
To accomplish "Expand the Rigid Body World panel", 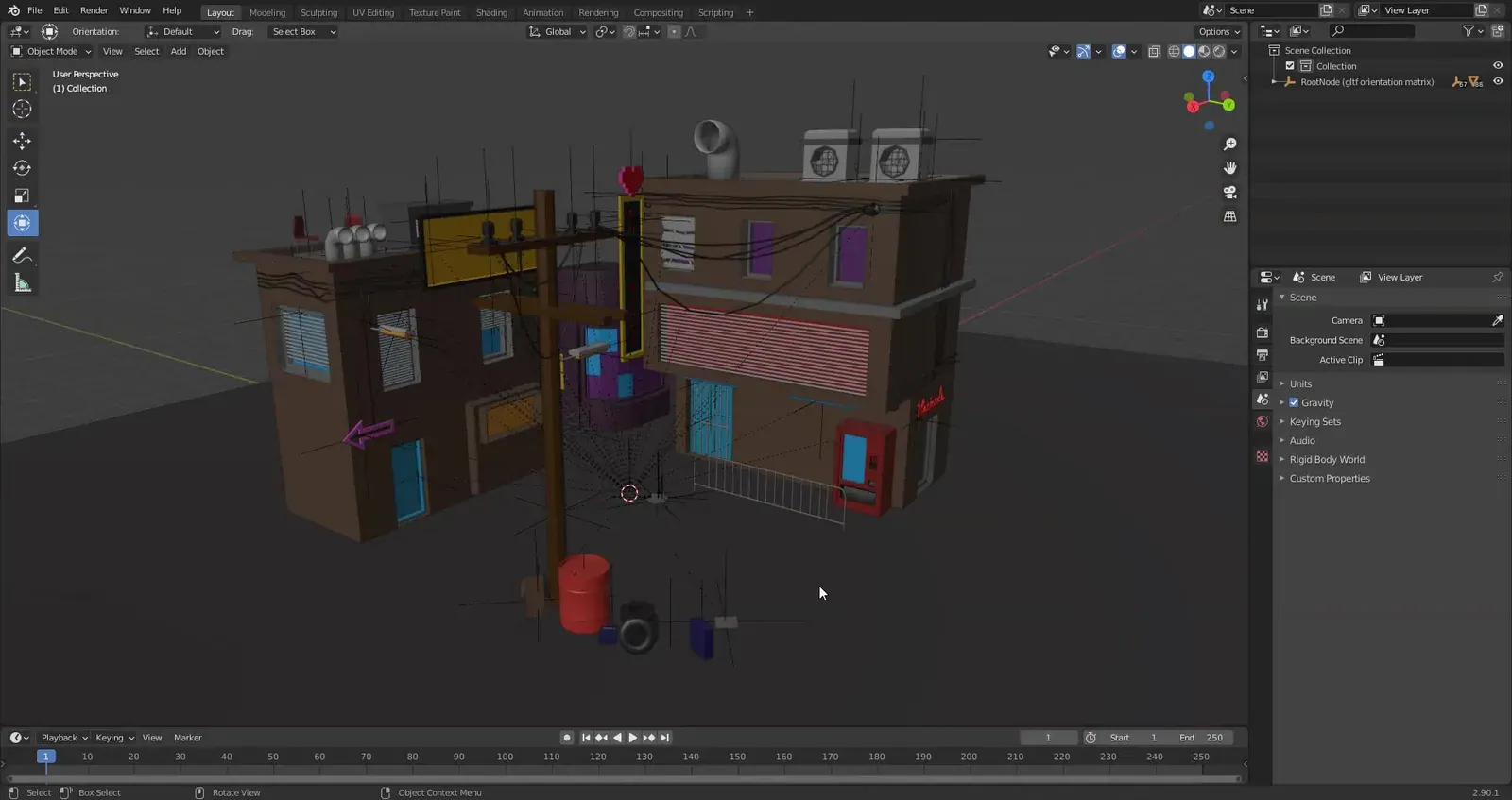I will point(1327,459).
